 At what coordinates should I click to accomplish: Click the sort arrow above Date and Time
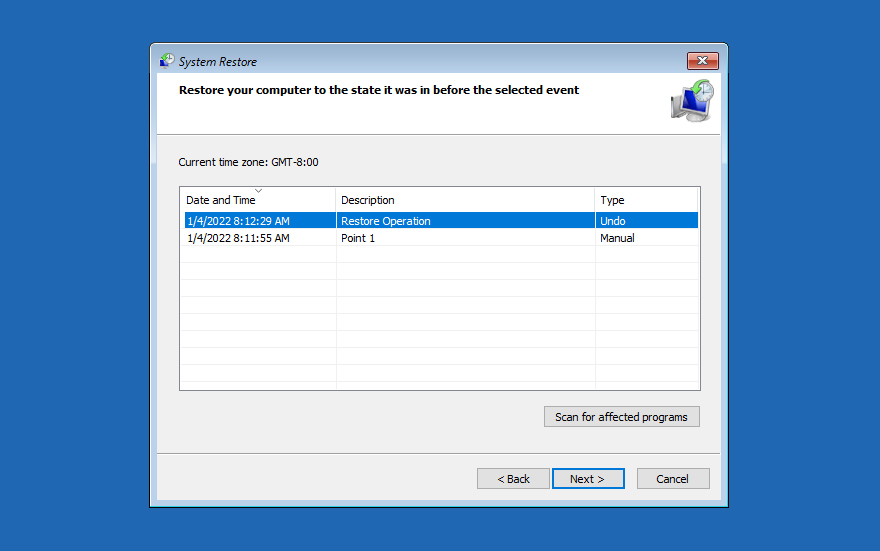pyautogui.click(x=258, y=191)
